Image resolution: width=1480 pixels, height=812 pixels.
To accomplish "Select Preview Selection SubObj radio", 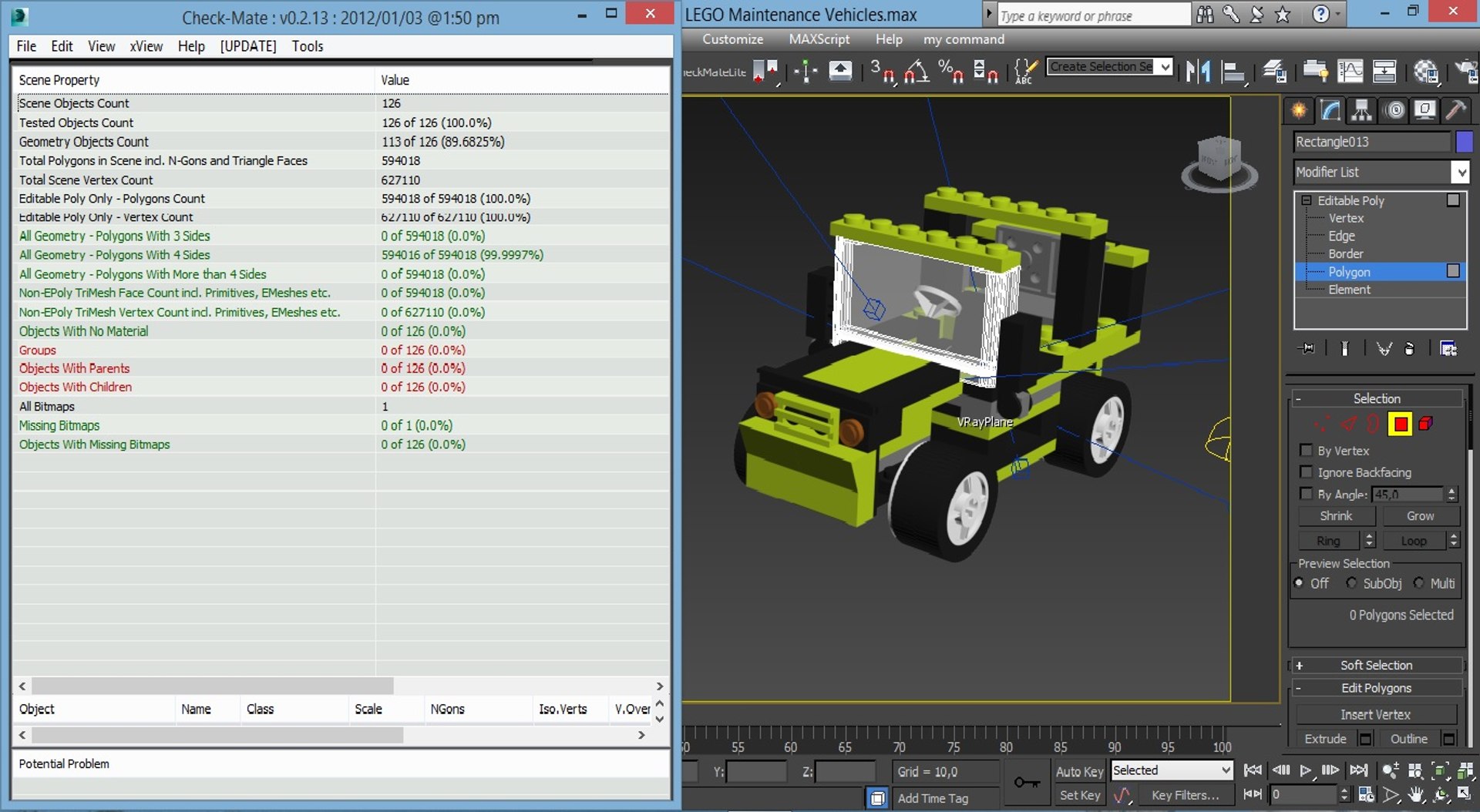I will pos(1351,583).
